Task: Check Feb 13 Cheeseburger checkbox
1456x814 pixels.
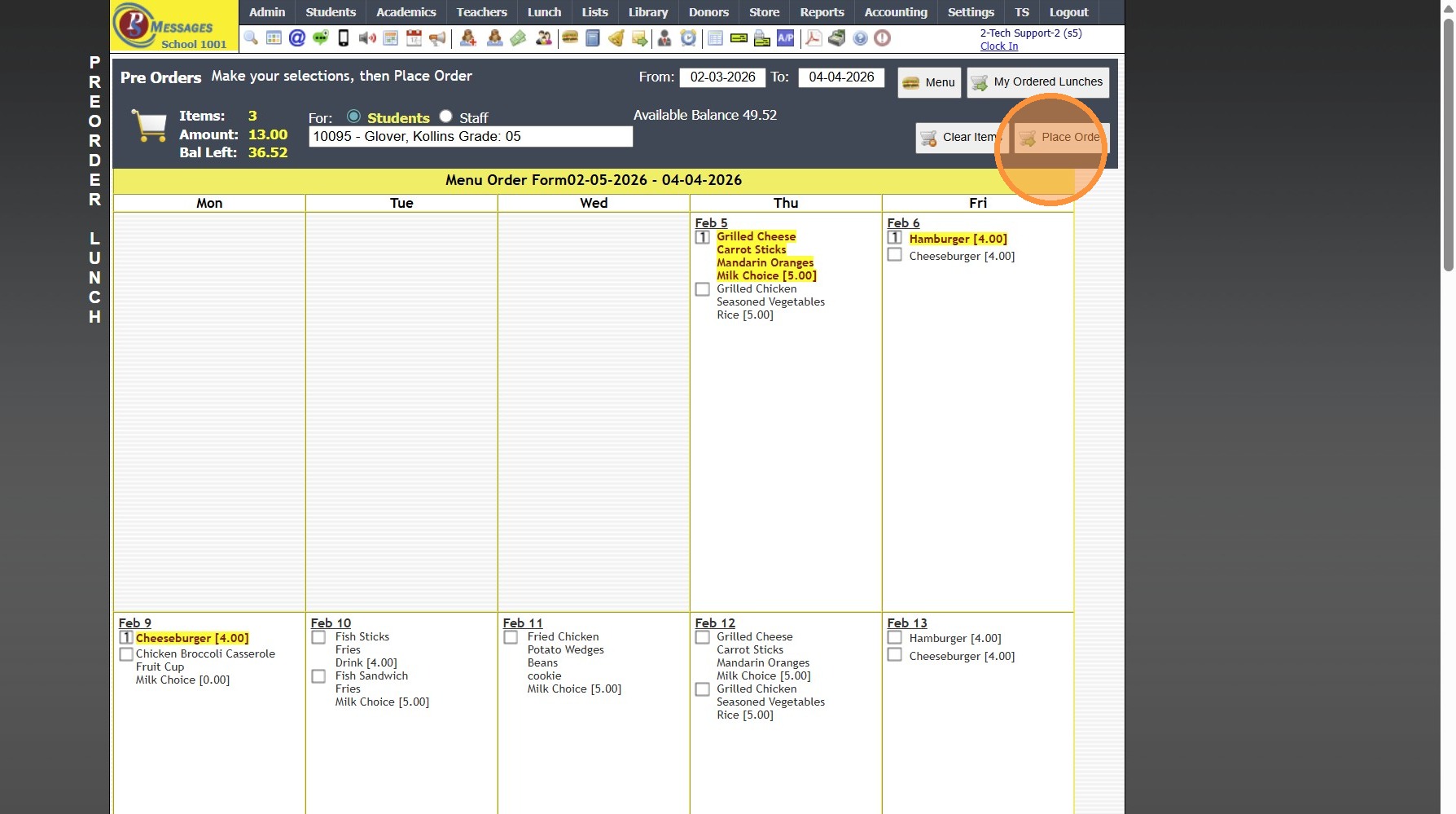Action: (x=894, y=655)
